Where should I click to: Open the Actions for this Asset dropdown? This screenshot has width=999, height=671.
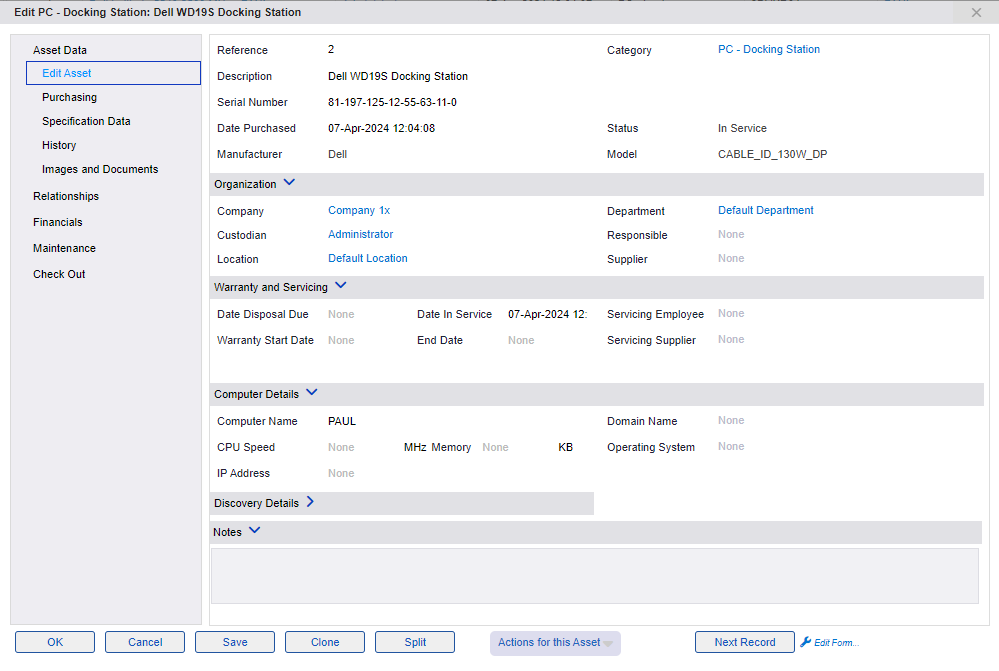coord(555,642)
